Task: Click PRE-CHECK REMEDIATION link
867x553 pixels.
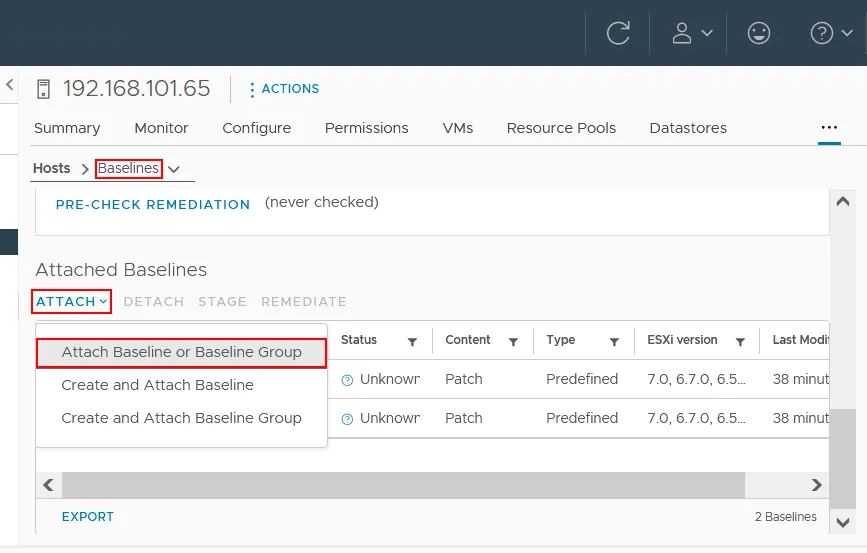Action: (153, 204)
